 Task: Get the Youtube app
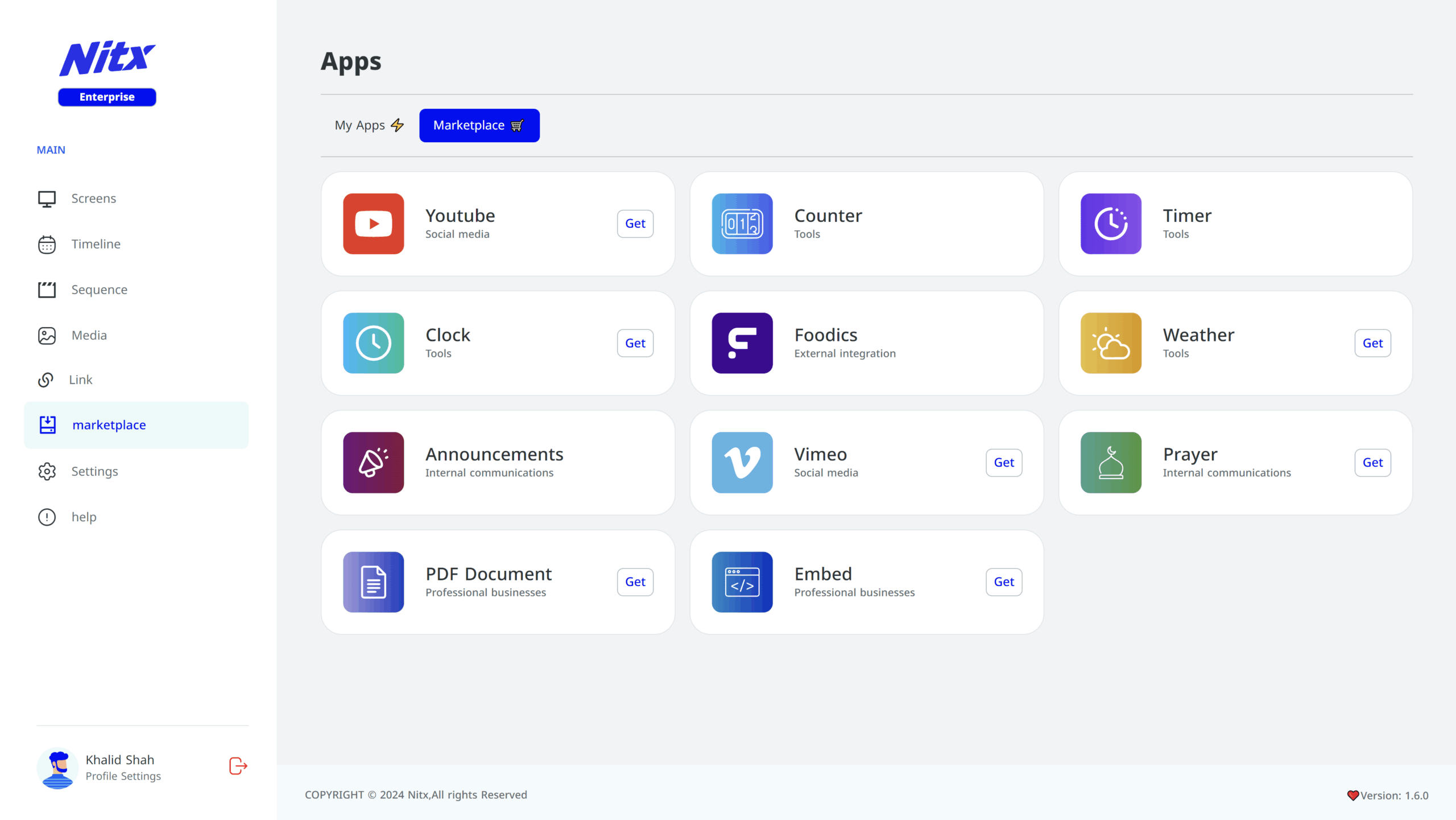point(635,224)
